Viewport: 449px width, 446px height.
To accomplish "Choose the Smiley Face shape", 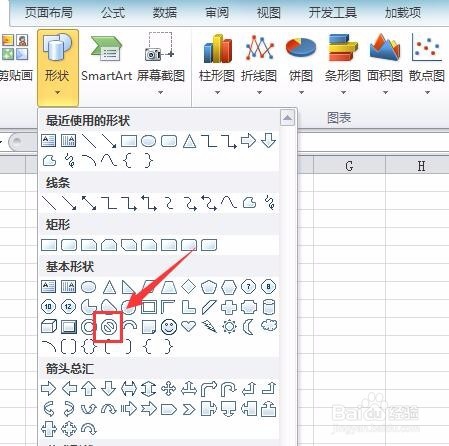I will (x=169, y=327).
